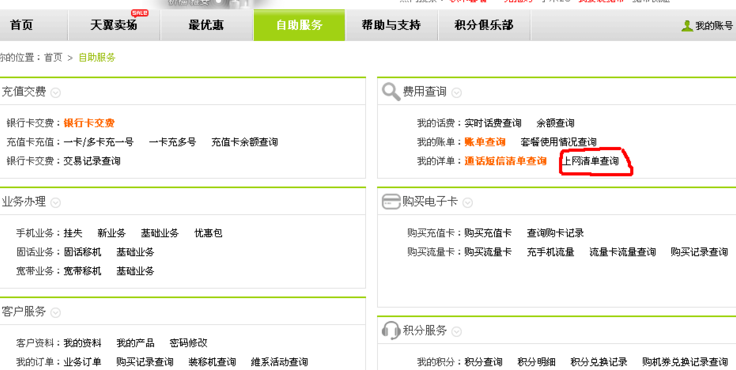Collapse the 充值交费 section arrow
The height and width of the screenshot is (370, 736).
[x=55, y=92]
